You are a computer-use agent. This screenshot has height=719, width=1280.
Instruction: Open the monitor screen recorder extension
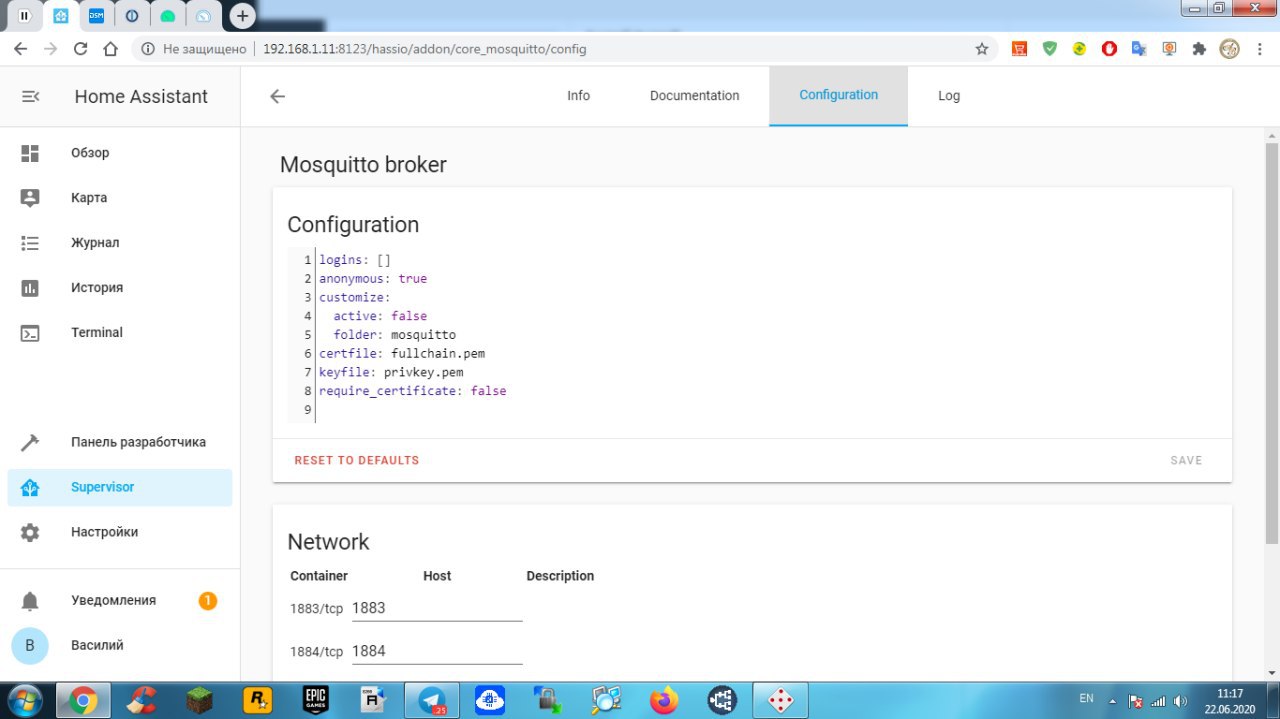coord(1169,48)
